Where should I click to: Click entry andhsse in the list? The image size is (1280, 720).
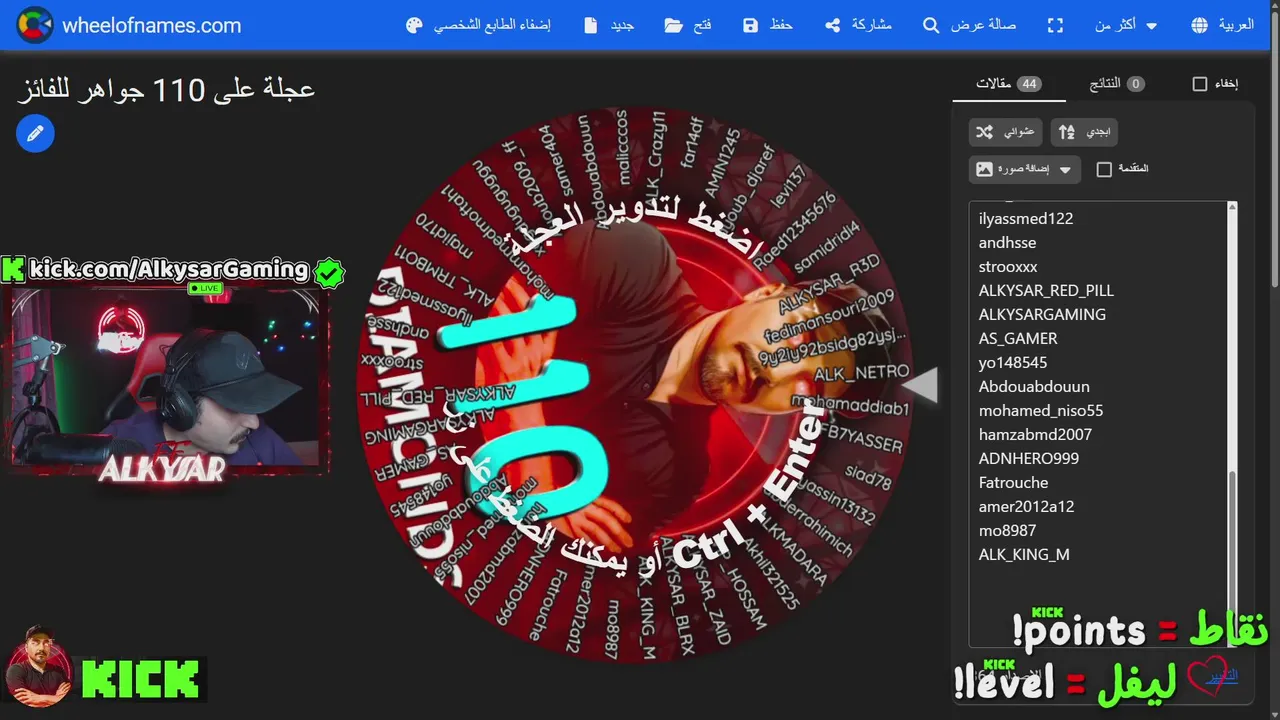(1007, 242)
